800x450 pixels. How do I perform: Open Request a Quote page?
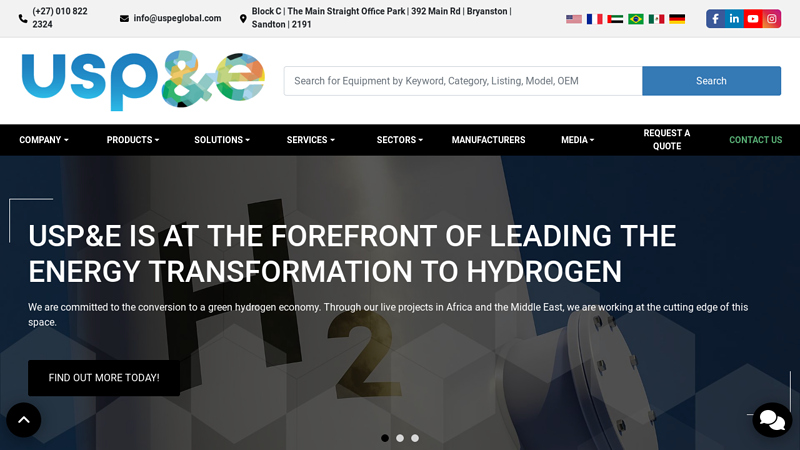(667, 140)
